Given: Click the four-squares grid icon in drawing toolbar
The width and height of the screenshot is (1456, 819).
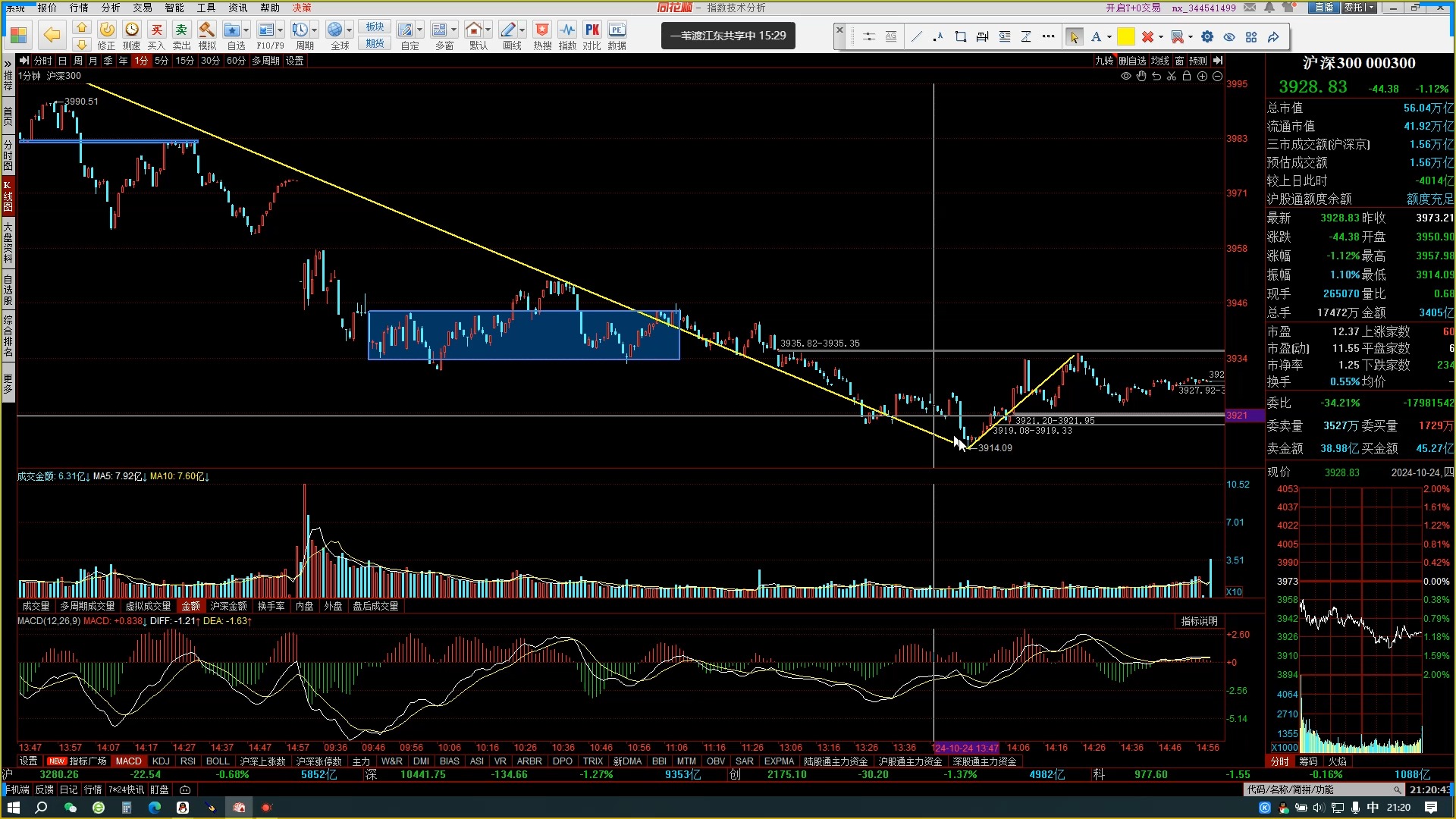Looking at the screenshot, I should [1251, 36].
